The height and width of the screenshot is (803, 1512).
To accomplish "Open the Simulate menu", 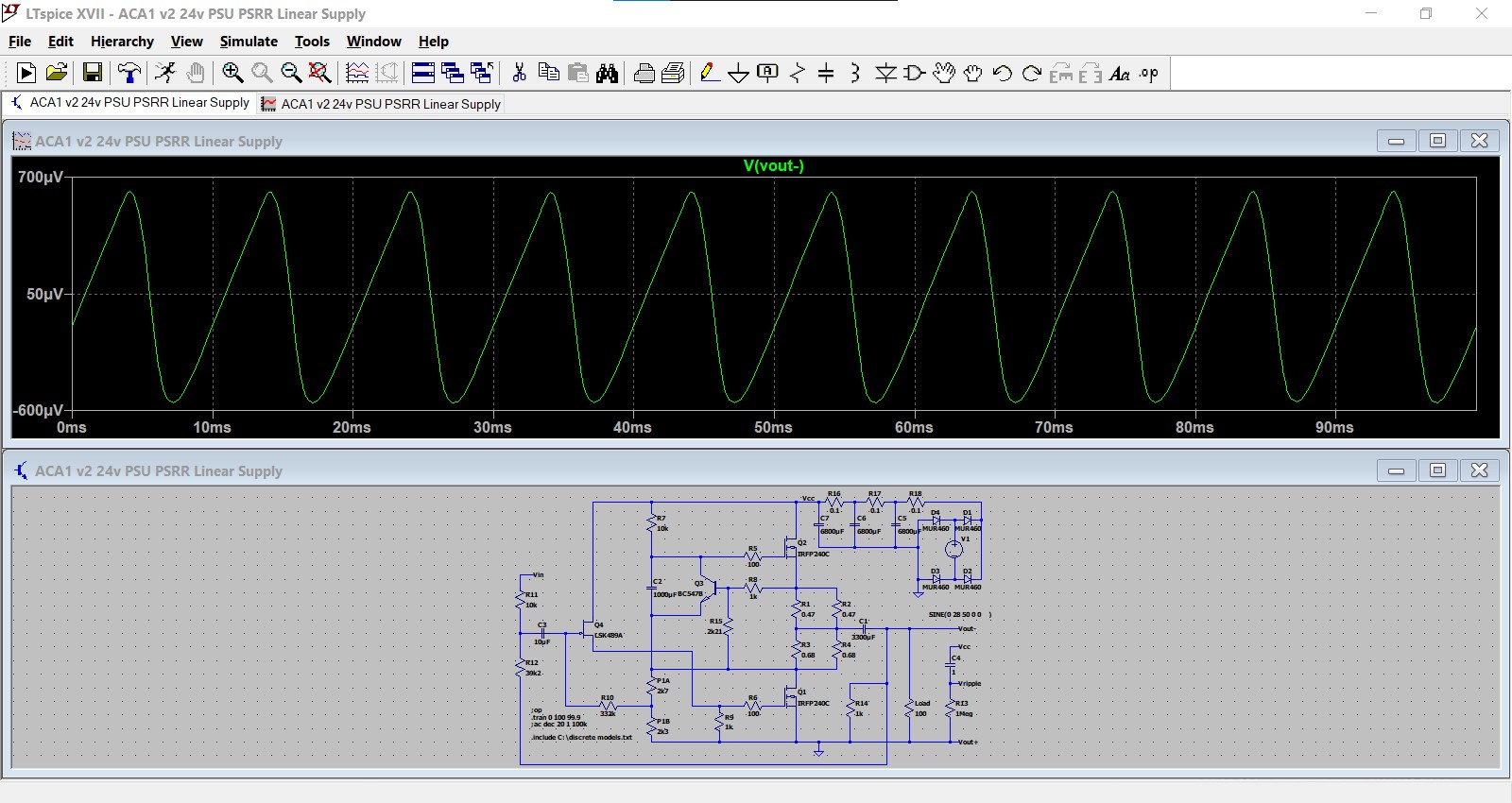I will point(249,42).
